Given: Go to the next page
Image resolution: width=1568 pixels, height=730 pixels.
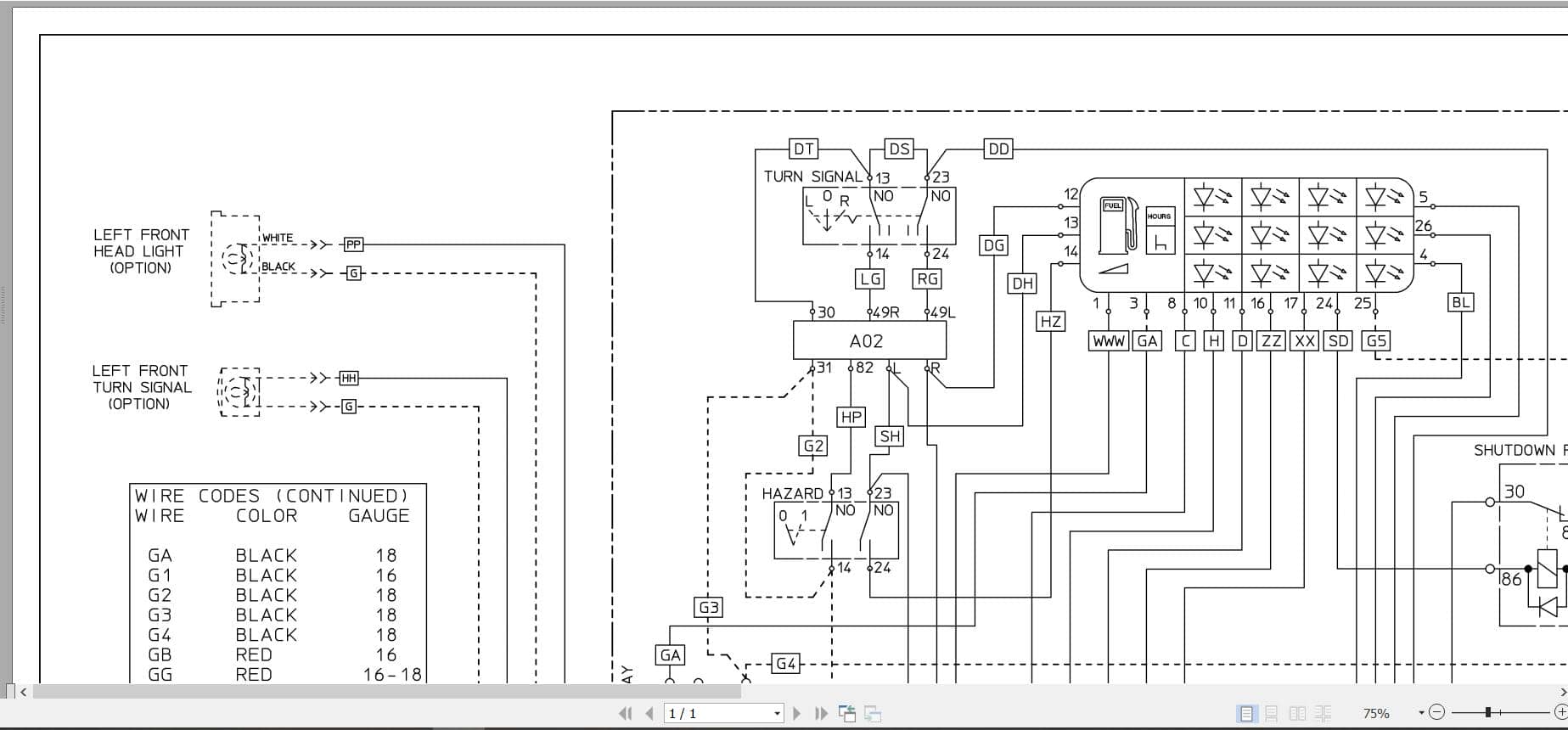Looking at the screenshot, I should click(796, 714).
